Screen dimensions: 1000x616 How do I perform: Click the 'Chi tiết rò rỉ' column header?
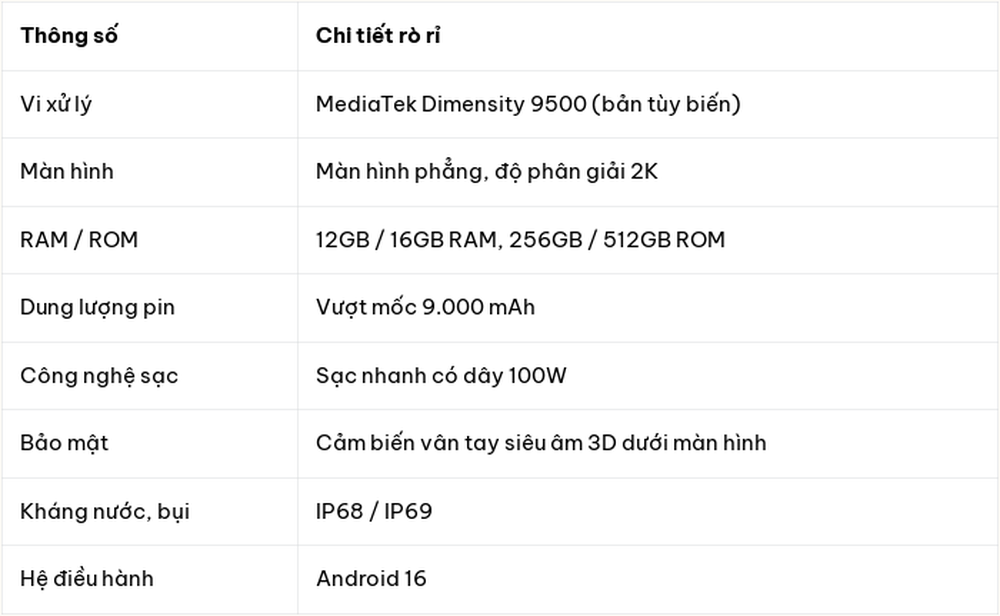pos(378,36)
